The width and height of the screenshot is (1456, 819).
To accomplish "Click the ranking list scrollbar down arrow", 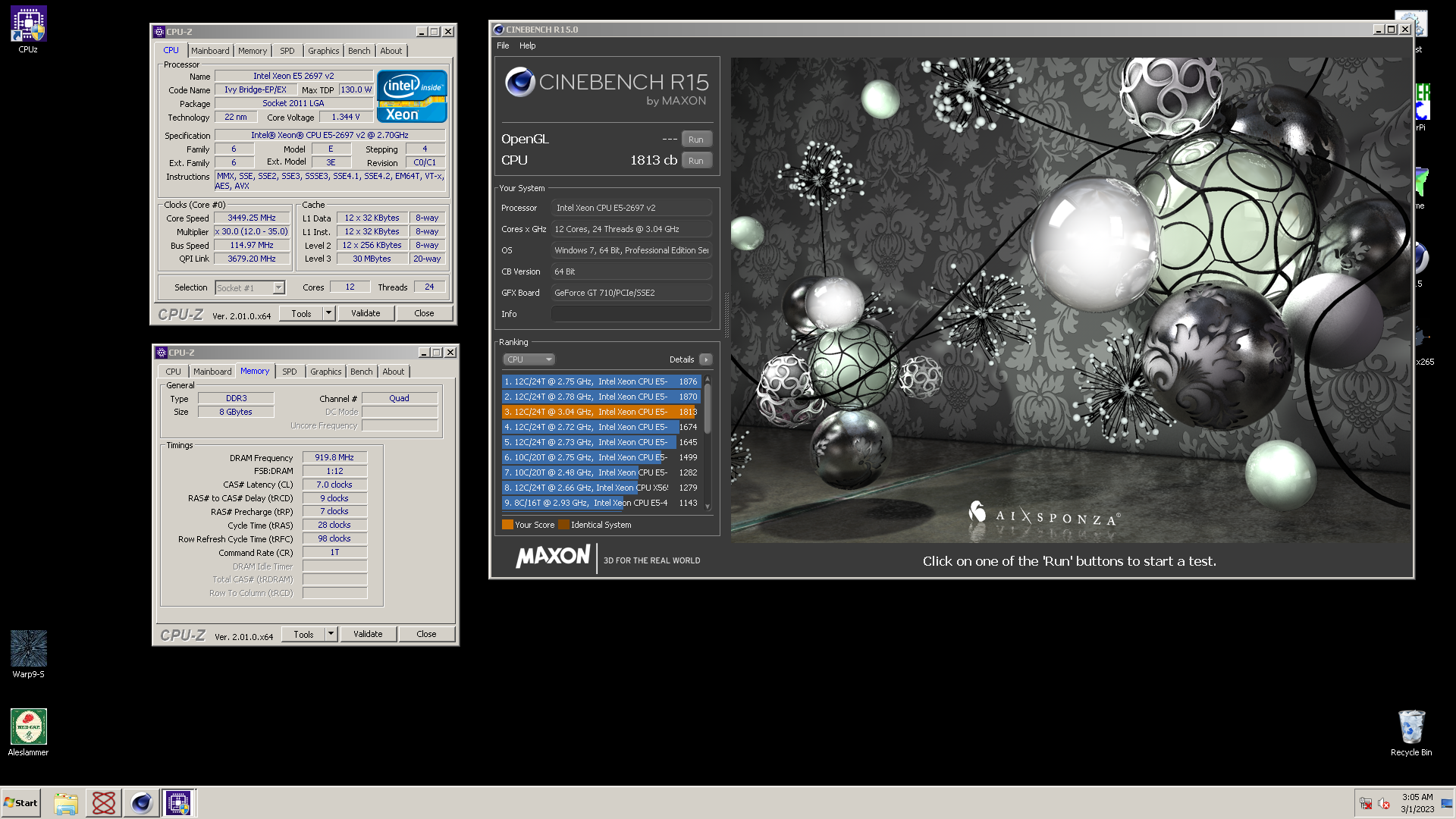I will [x=708, y=507].
